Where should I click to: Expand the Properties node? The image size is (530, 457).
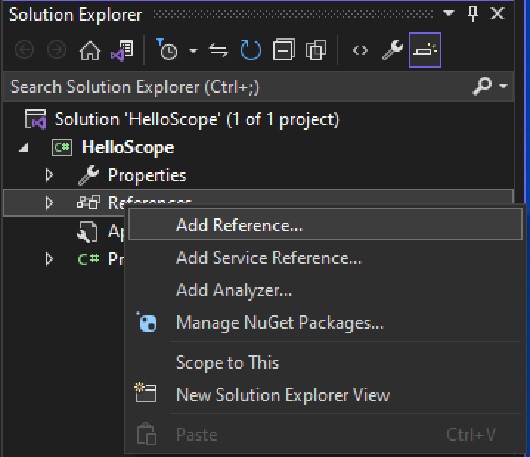pyautogui.click(x=49, y=175)
